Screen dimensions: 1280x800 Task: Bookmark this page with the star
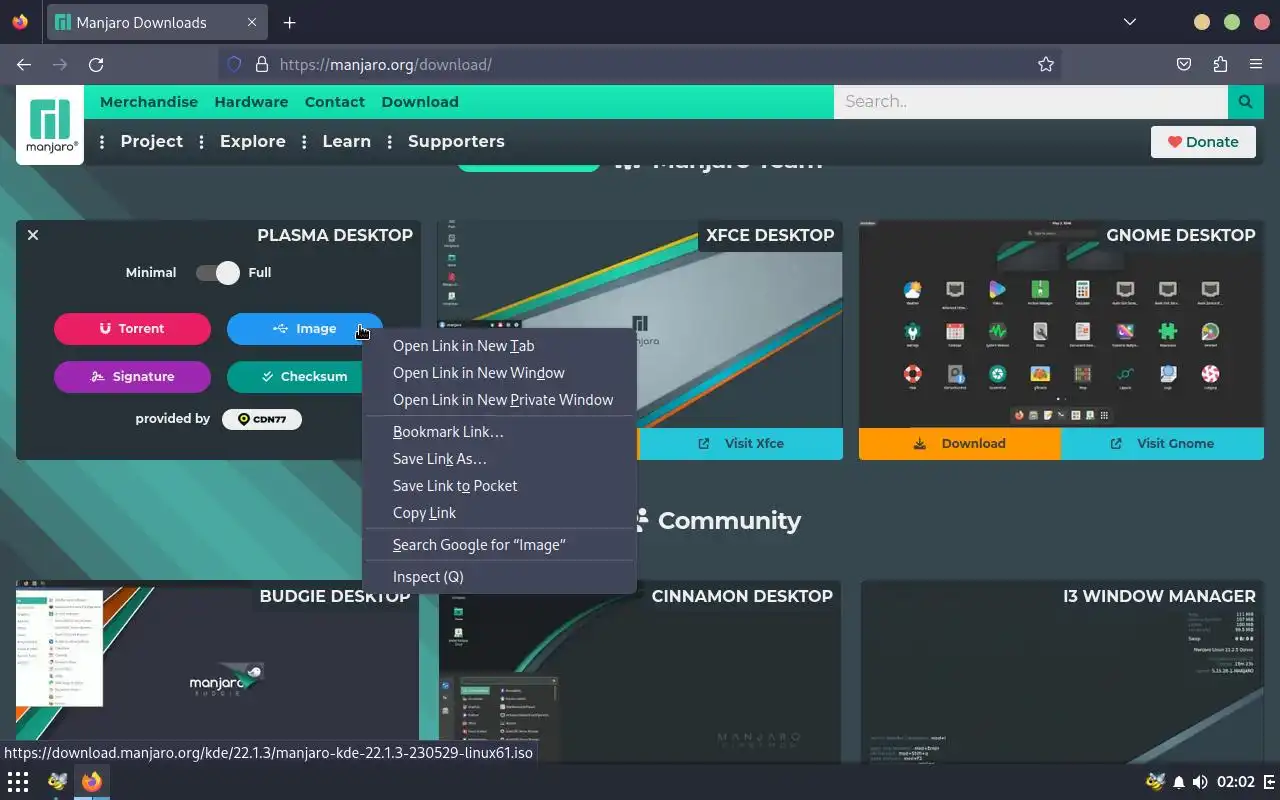click(x=1046, y=64)
